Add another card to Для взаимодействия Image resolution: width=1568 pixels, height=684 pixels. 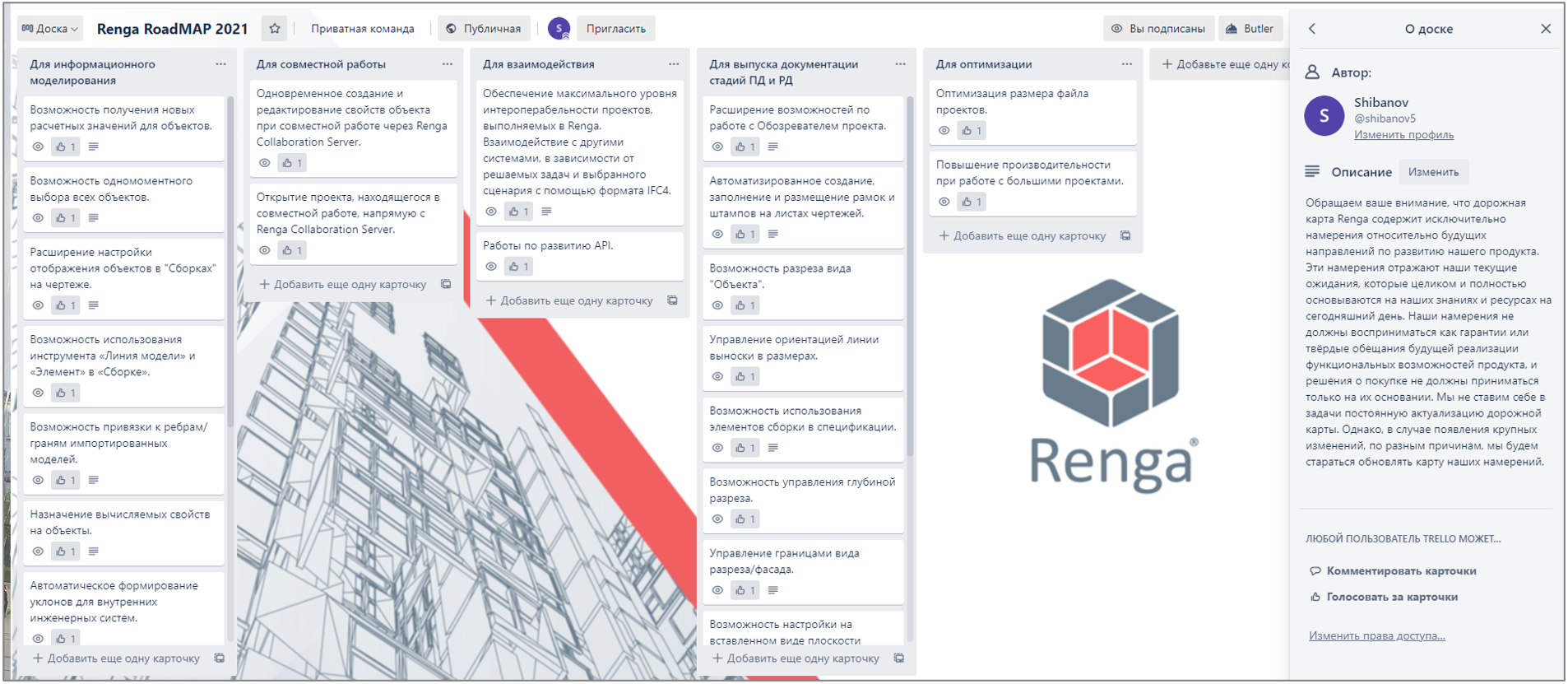[x=569, y=300]
